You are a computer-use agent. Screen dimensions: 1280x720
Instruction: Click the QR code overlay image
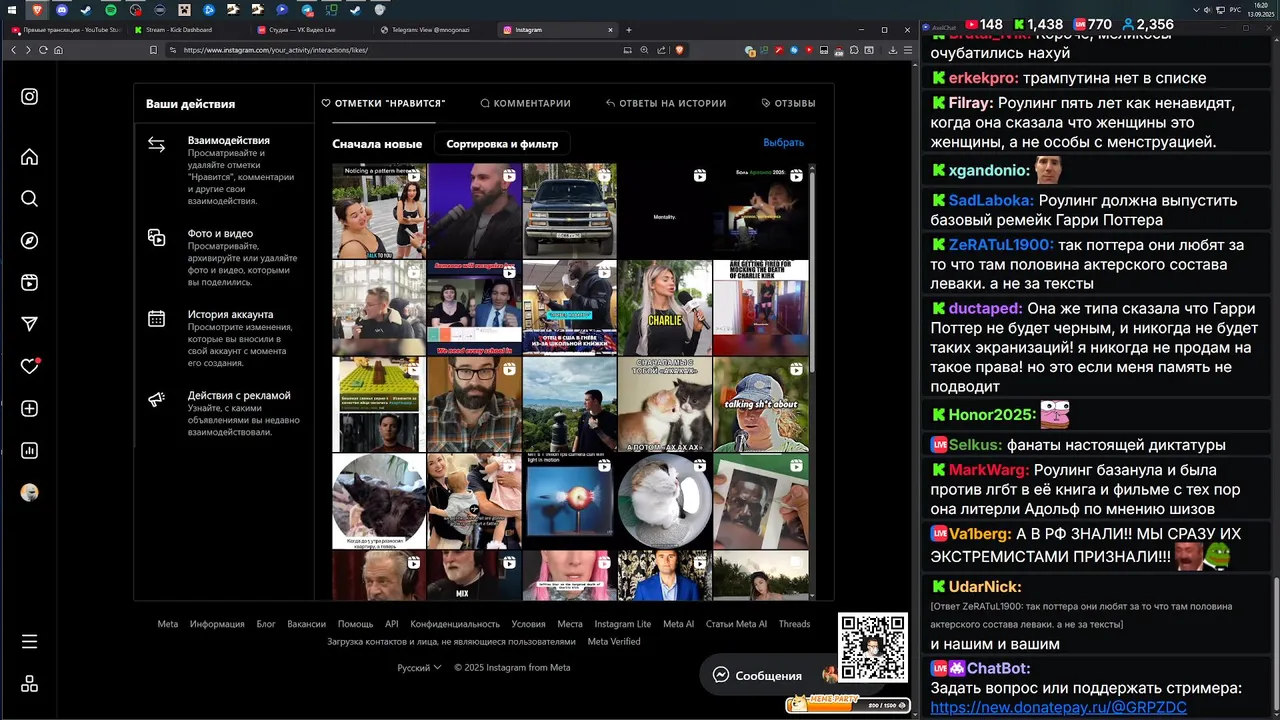[x=872, y=647]
